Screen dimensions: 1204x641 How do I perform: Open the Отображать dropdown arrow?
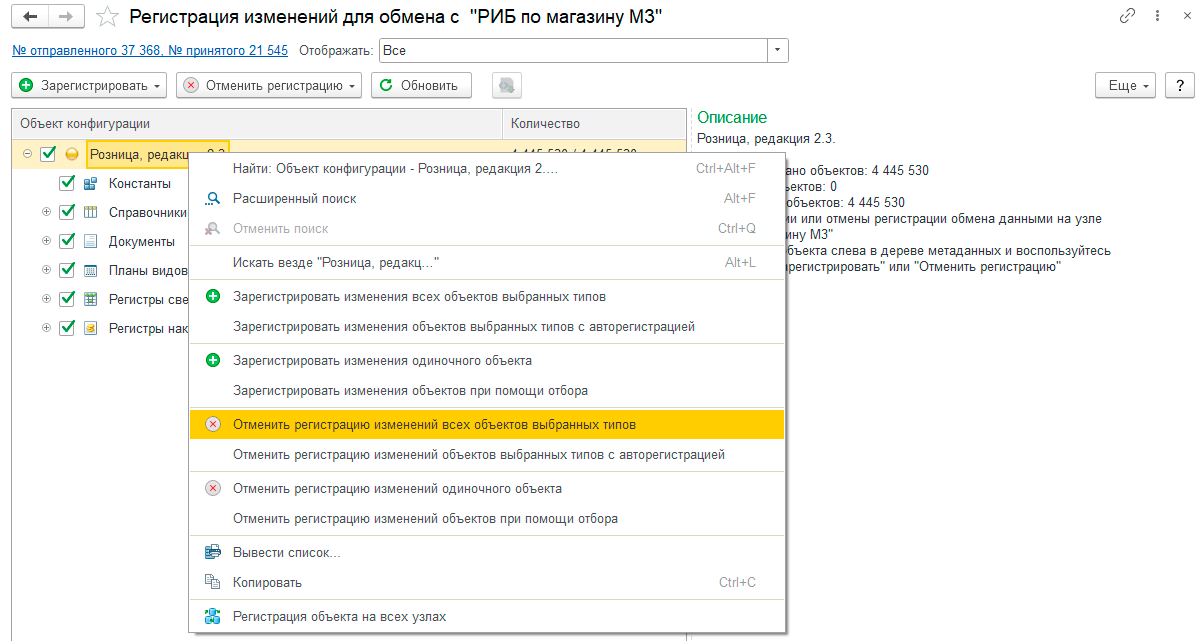pos(778,50)
